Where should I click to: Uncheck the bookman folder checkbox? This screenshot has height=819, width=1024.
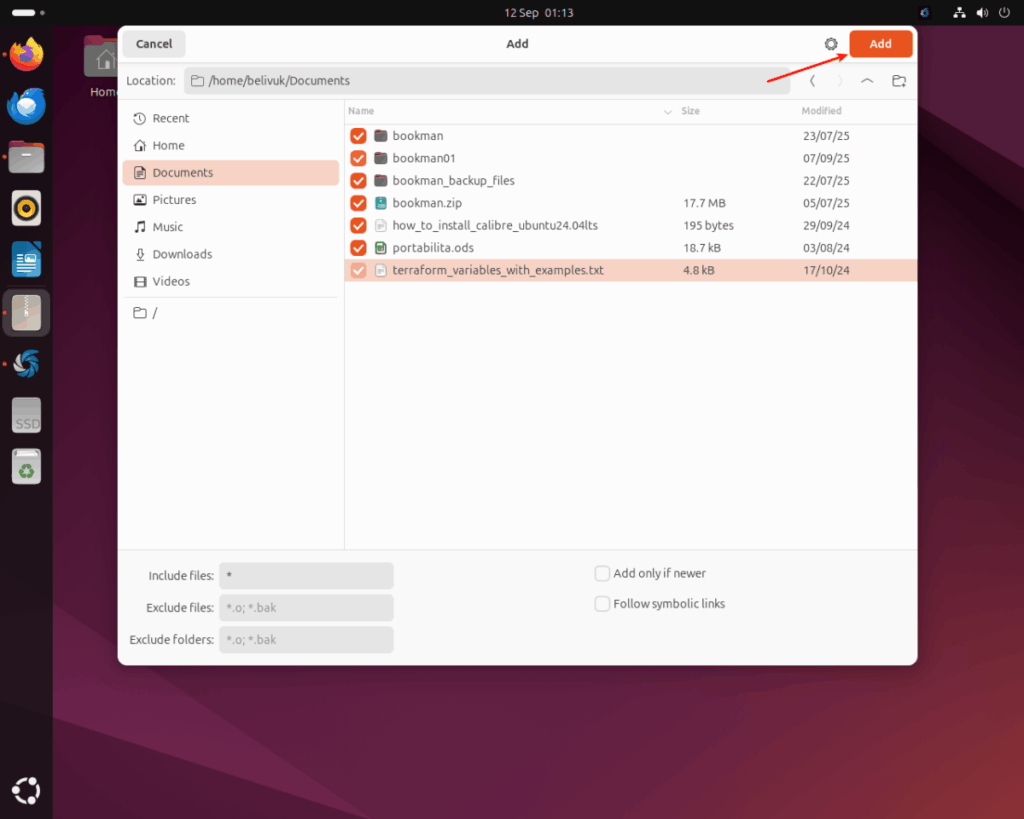[359, 136]
